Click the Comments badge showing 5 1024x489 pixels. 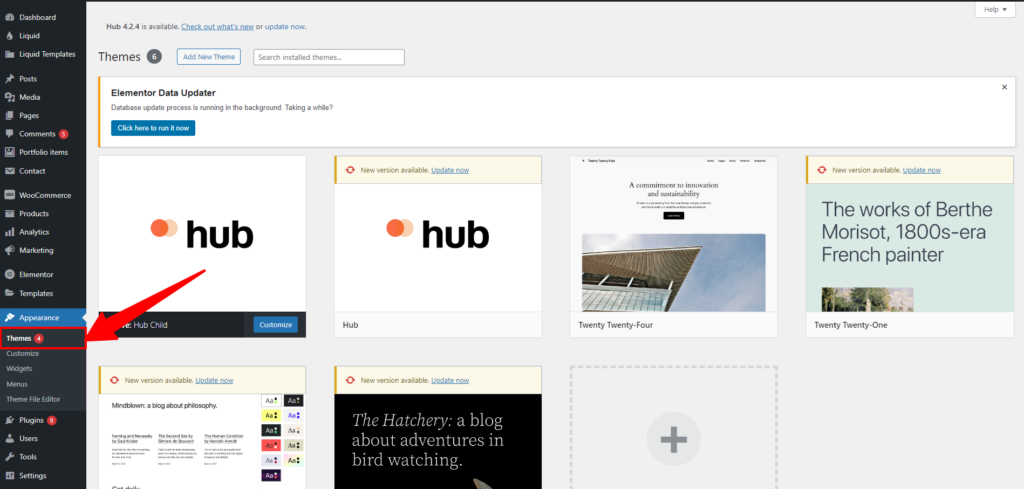point(63,134)
